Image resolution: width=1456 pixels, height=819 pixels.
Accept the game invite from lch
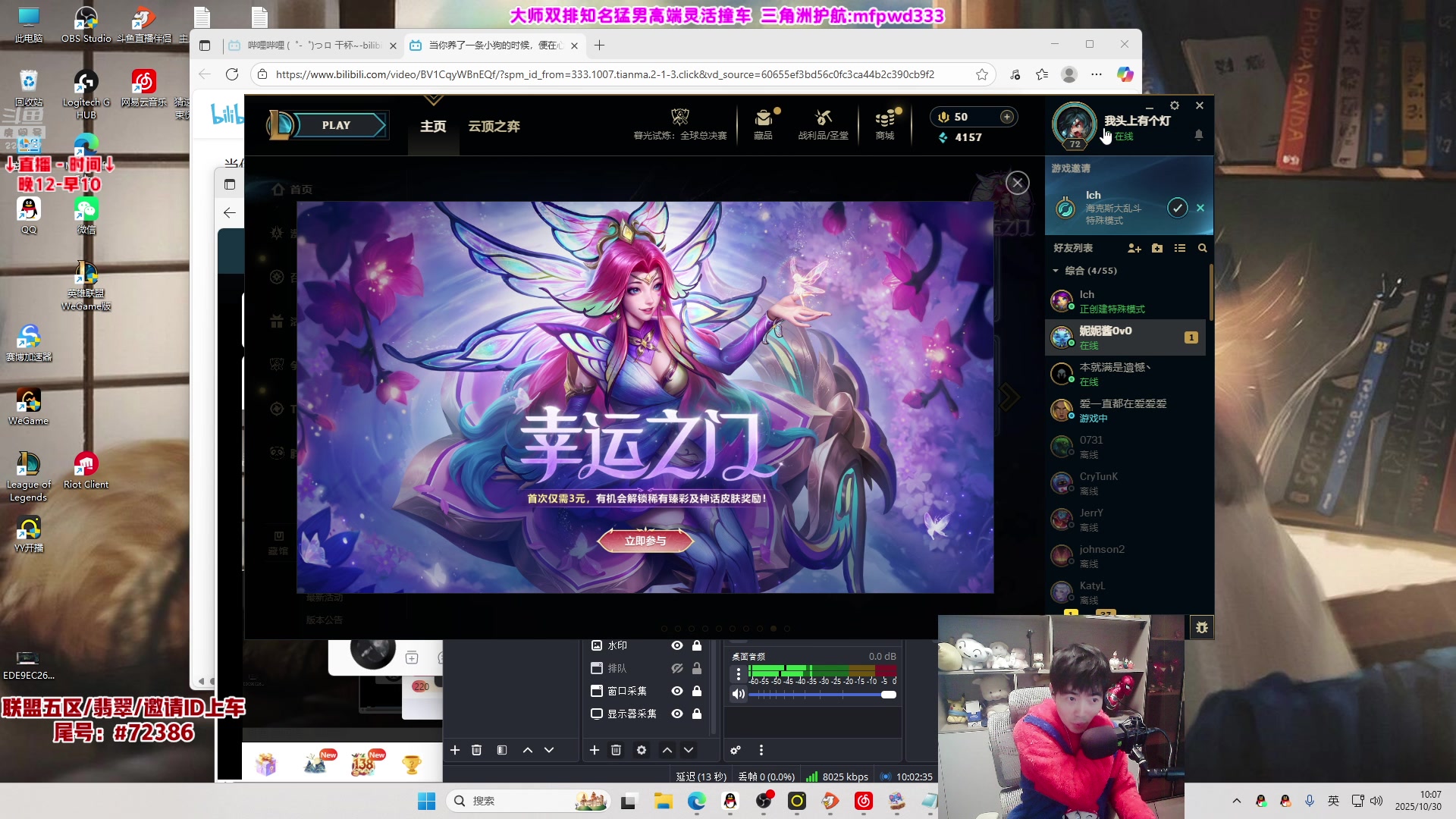click(x=1177, y=208)
